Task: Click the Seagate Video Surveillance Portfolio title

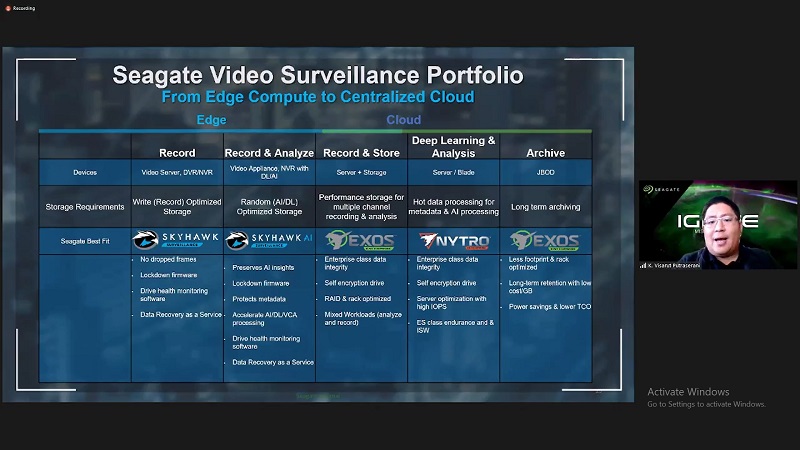Action: pos(317,76)
